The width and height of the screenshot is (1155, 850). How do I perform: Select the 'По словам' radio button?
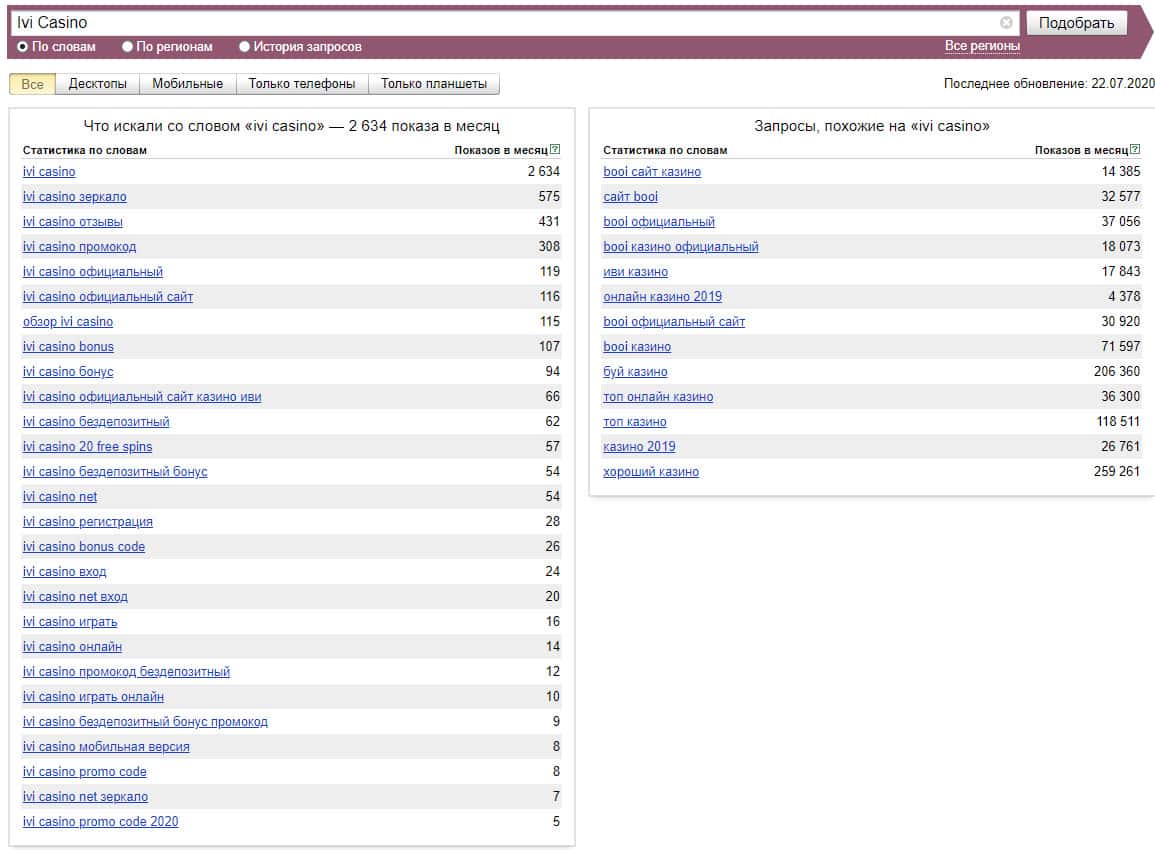(x=23, y=47)
